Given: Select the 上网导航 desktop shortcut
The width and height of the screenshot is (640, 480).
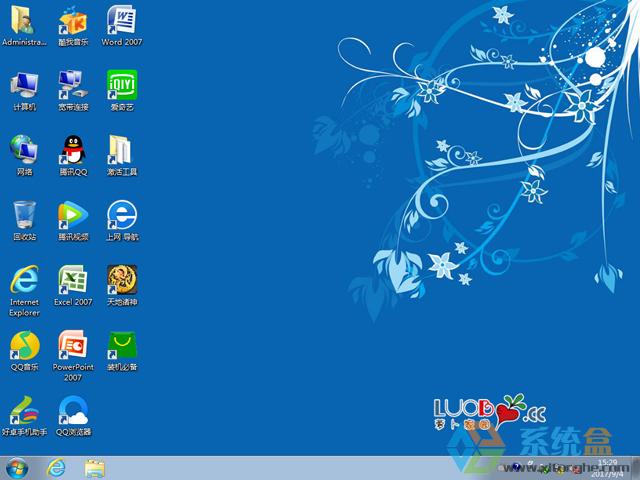Looking at the screenshot, I should coord(121,215).
